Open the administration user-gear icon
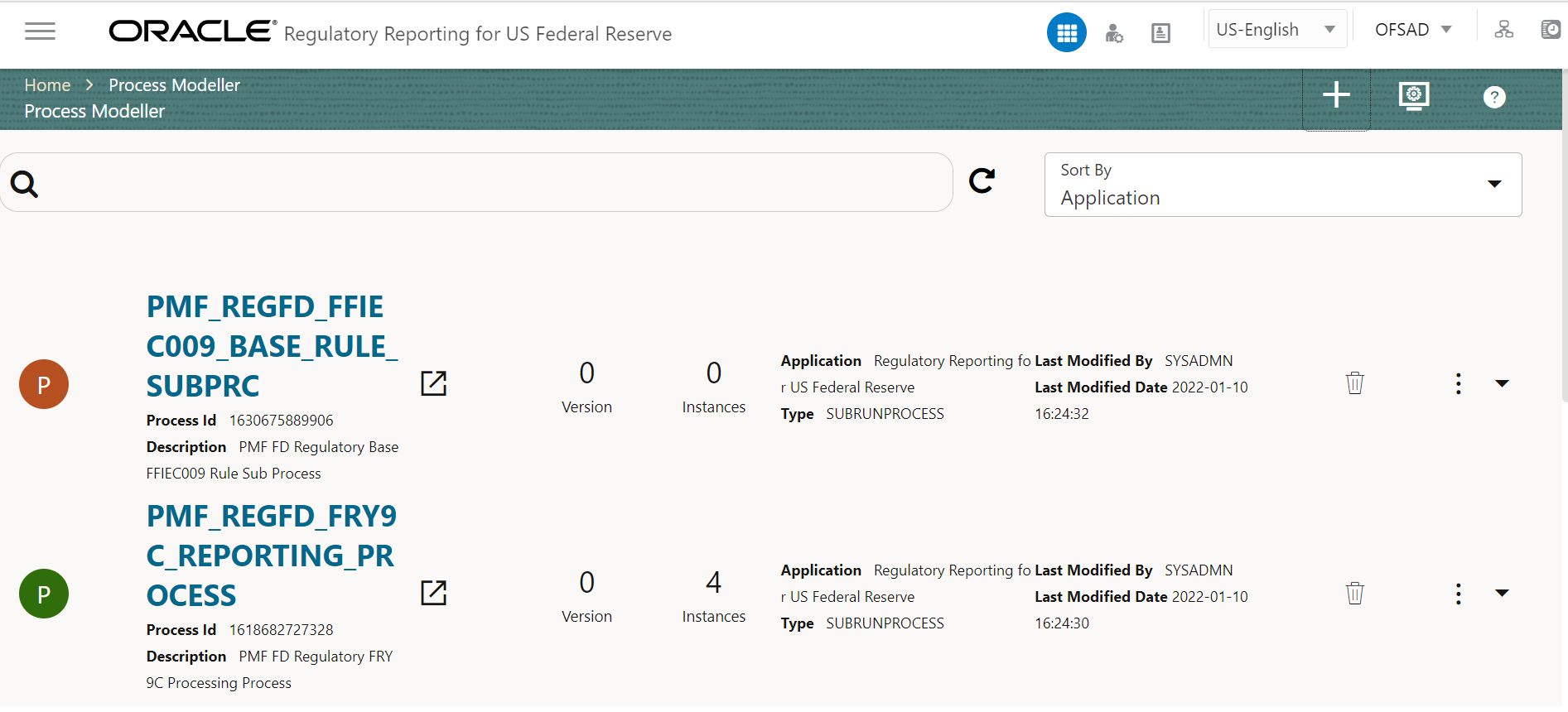This screenshot has height=712, width=1568. pos(1114,33)
